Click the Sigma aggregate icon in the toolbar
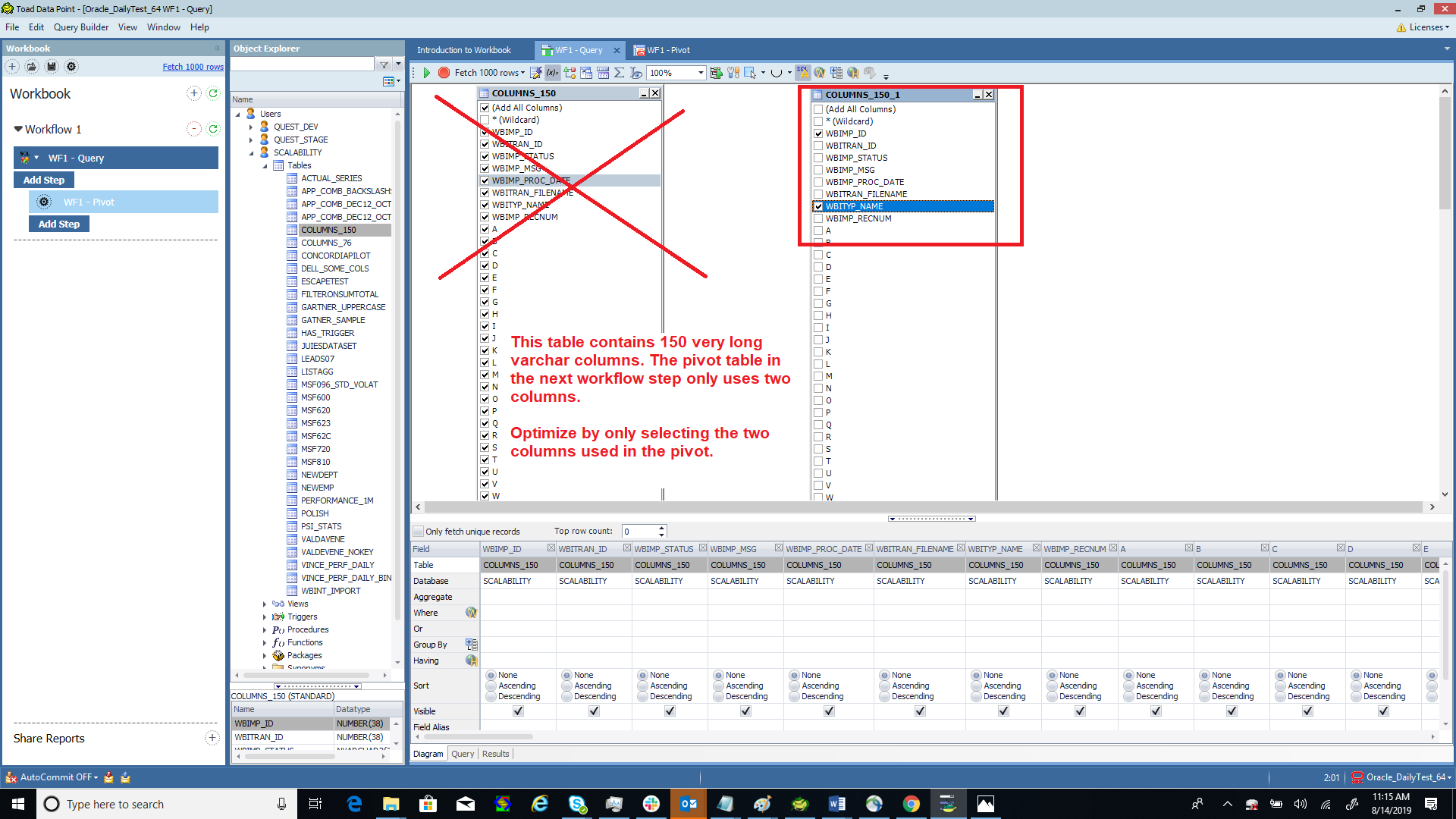 pyautogui.click(x=620, y=73)
